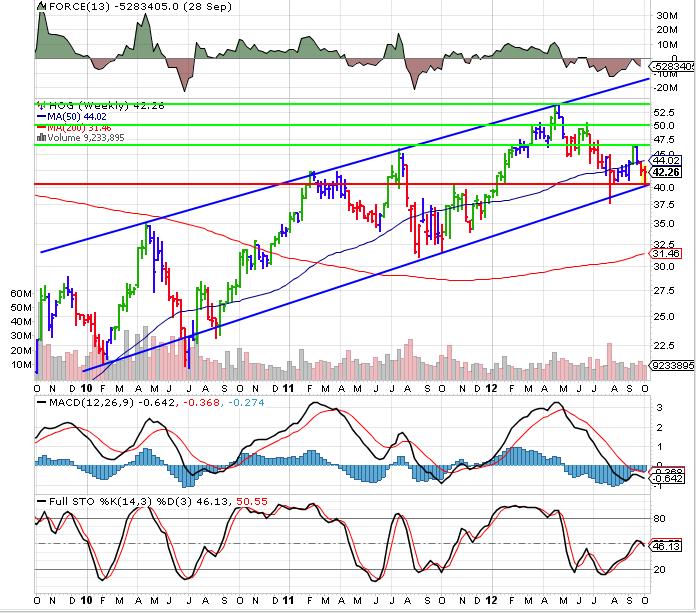
Task: Click the 20 level label on stochastic axis
Action: tap(660, 569)
